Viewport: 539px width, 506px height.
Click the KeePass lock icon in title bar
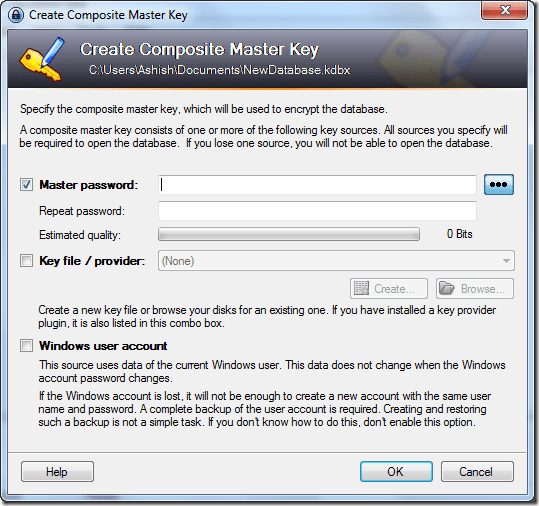(x=16, y=15)
